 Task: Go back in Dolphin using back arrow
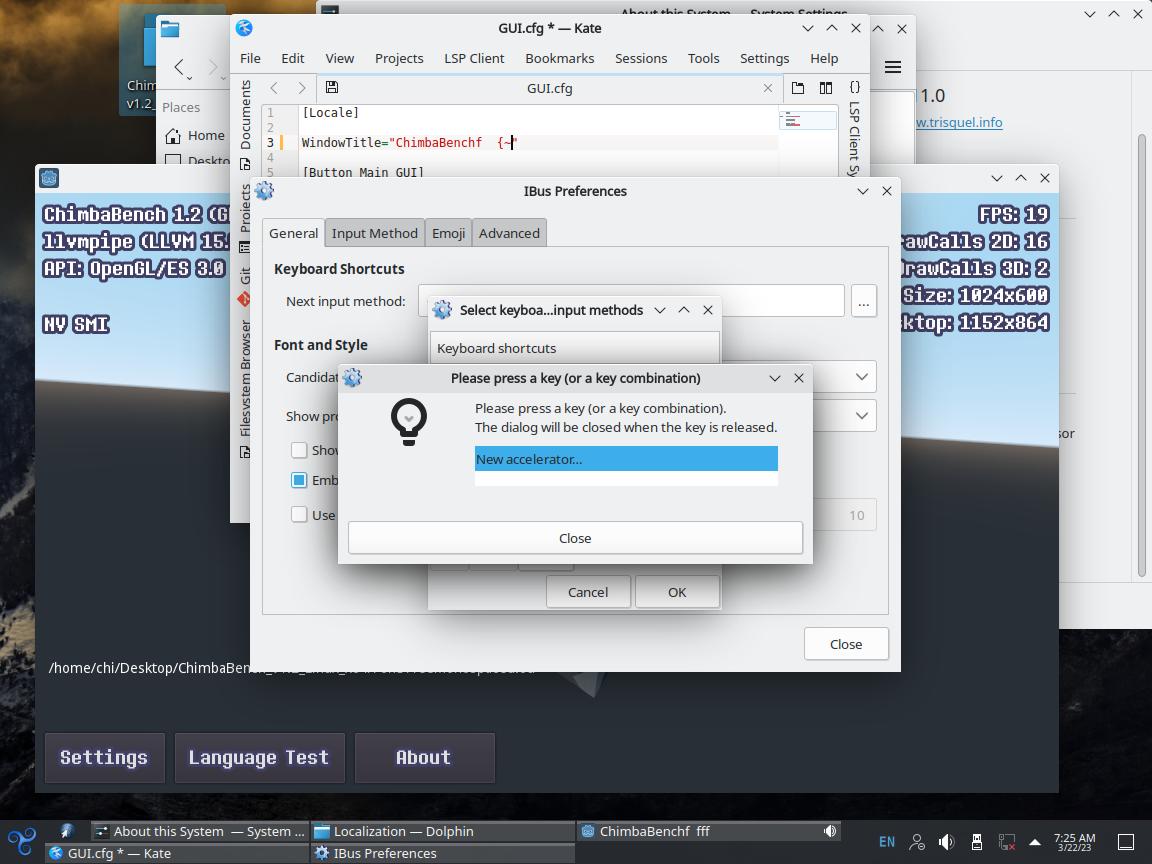point(179,68)
